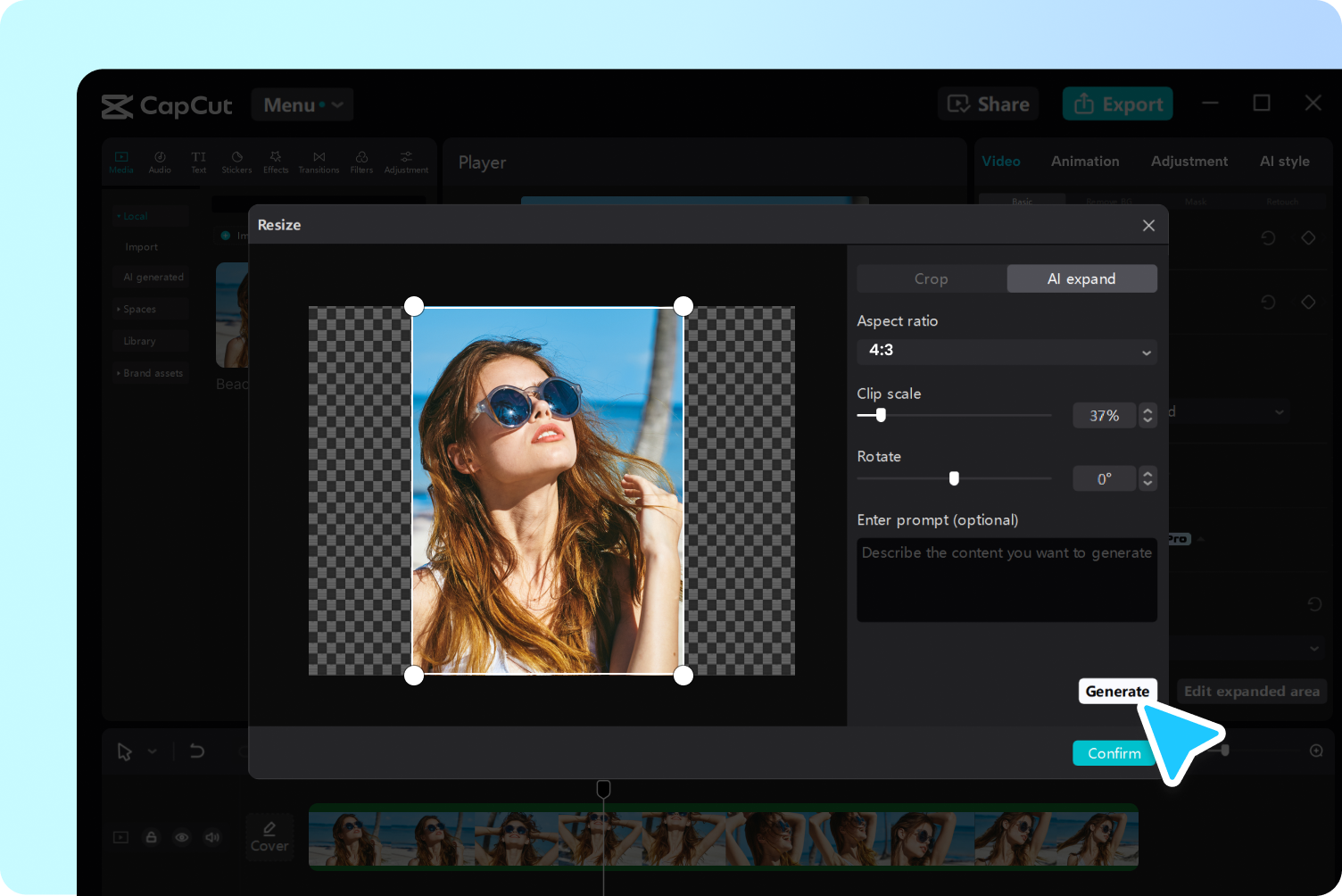The width and height of the screenshot is (1342, 896).
Task: Open the 4:3 aspect ratio dropdown
Action: point(1006,352)
